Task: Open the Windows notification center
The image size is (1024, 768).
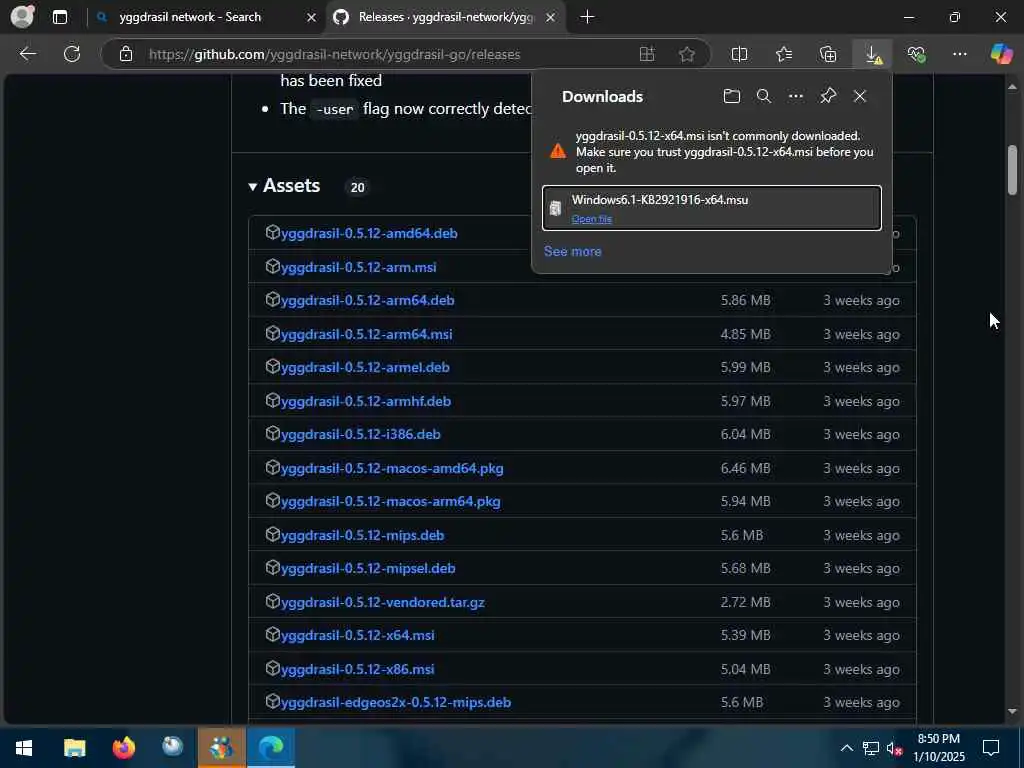Action: pyautogui.click(x=991, y=748)
